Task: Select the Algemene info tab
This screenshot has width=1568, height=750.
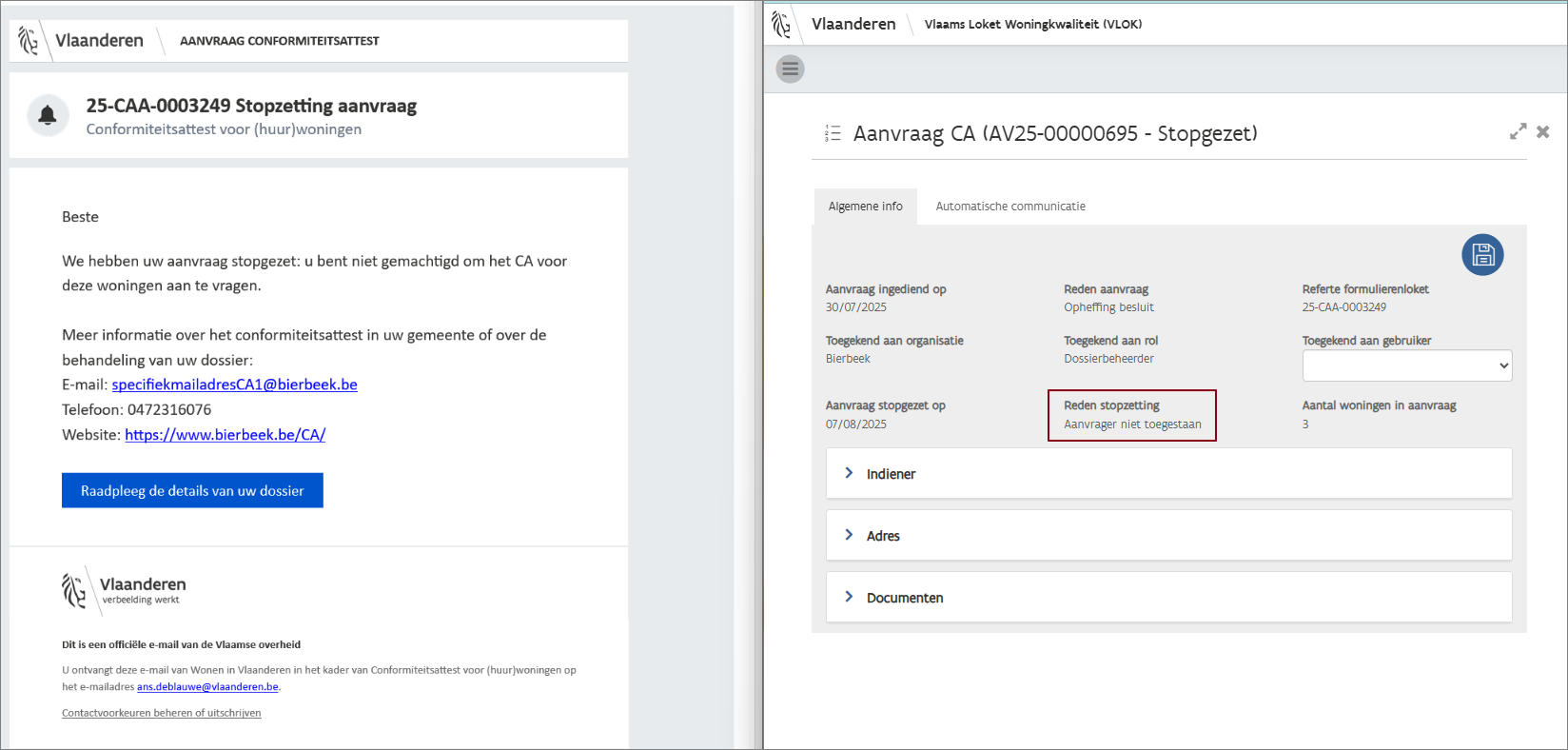Action: [865, 207]
